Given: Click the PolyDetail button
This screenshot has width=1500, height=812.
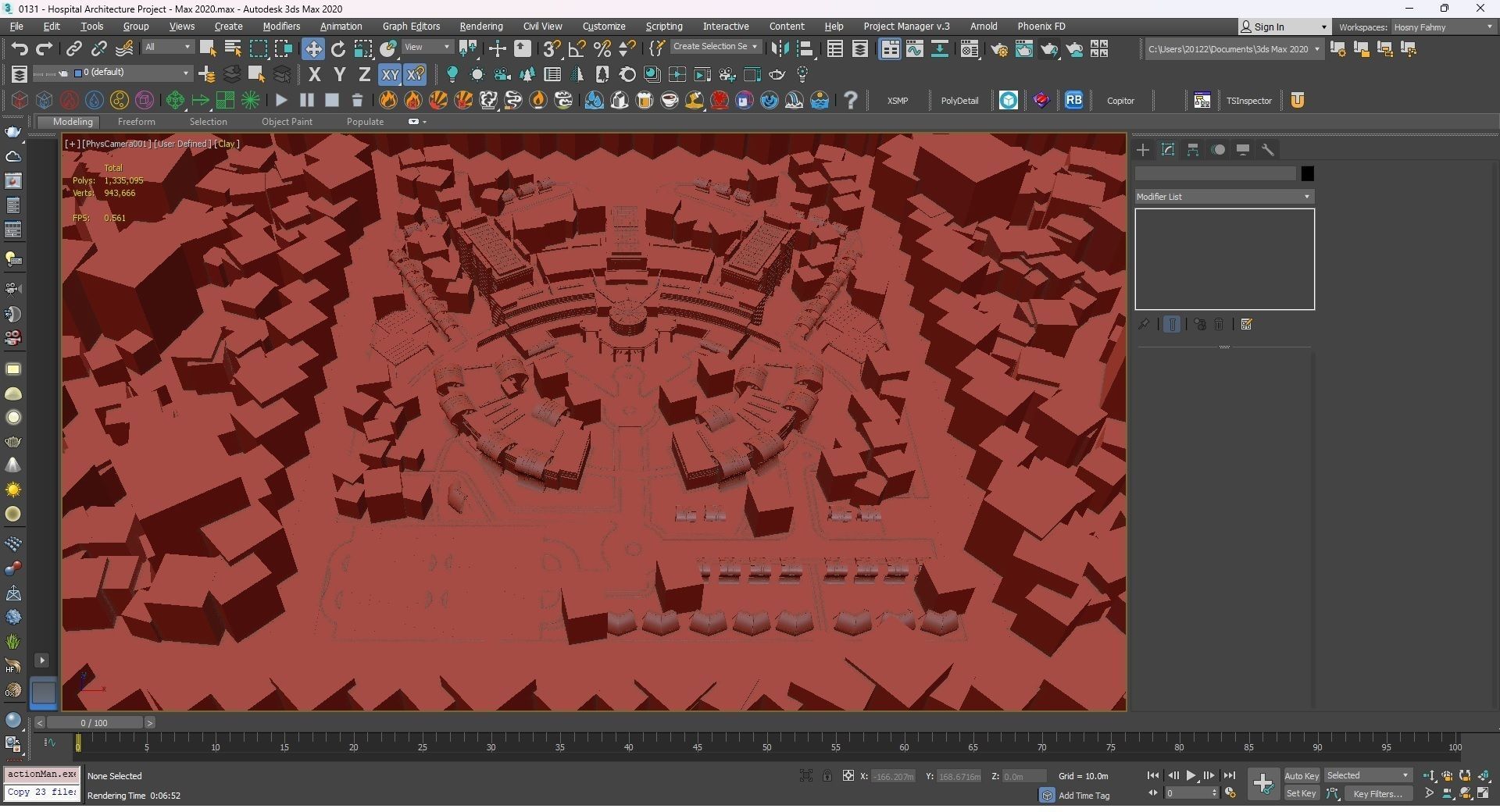Looking at the screenshot, I should [x=959, y=101].
